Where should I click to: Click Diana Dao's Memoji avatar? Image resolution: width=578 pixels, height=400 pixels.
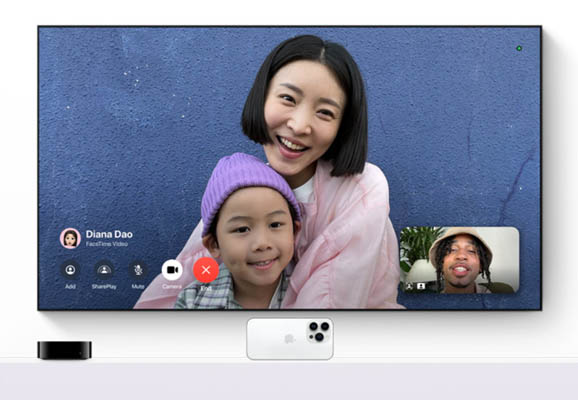coord(70,238)
